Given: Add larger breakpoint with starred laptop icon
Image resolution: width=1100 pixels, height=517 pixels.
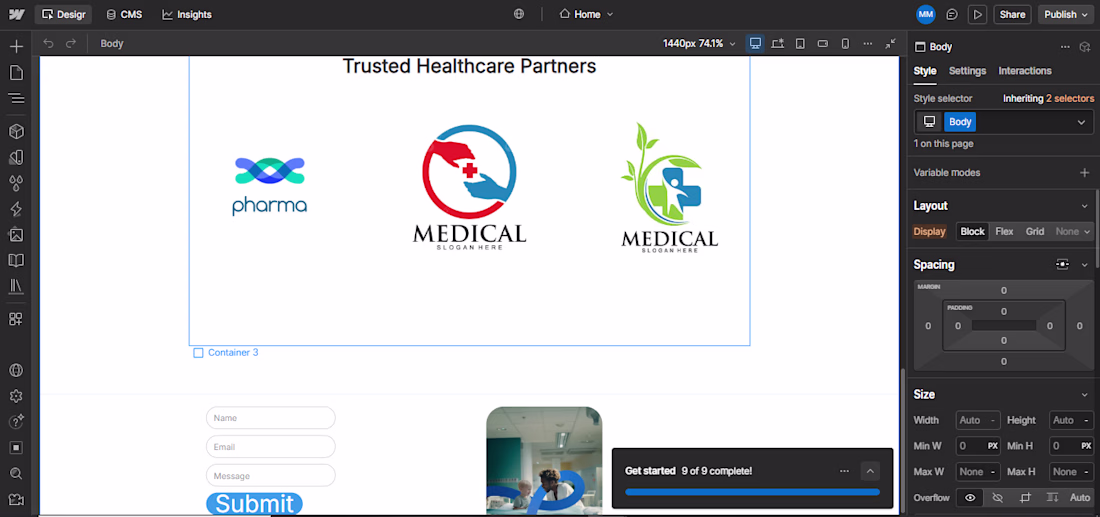Looking at the screenshot, I should 777,43.
